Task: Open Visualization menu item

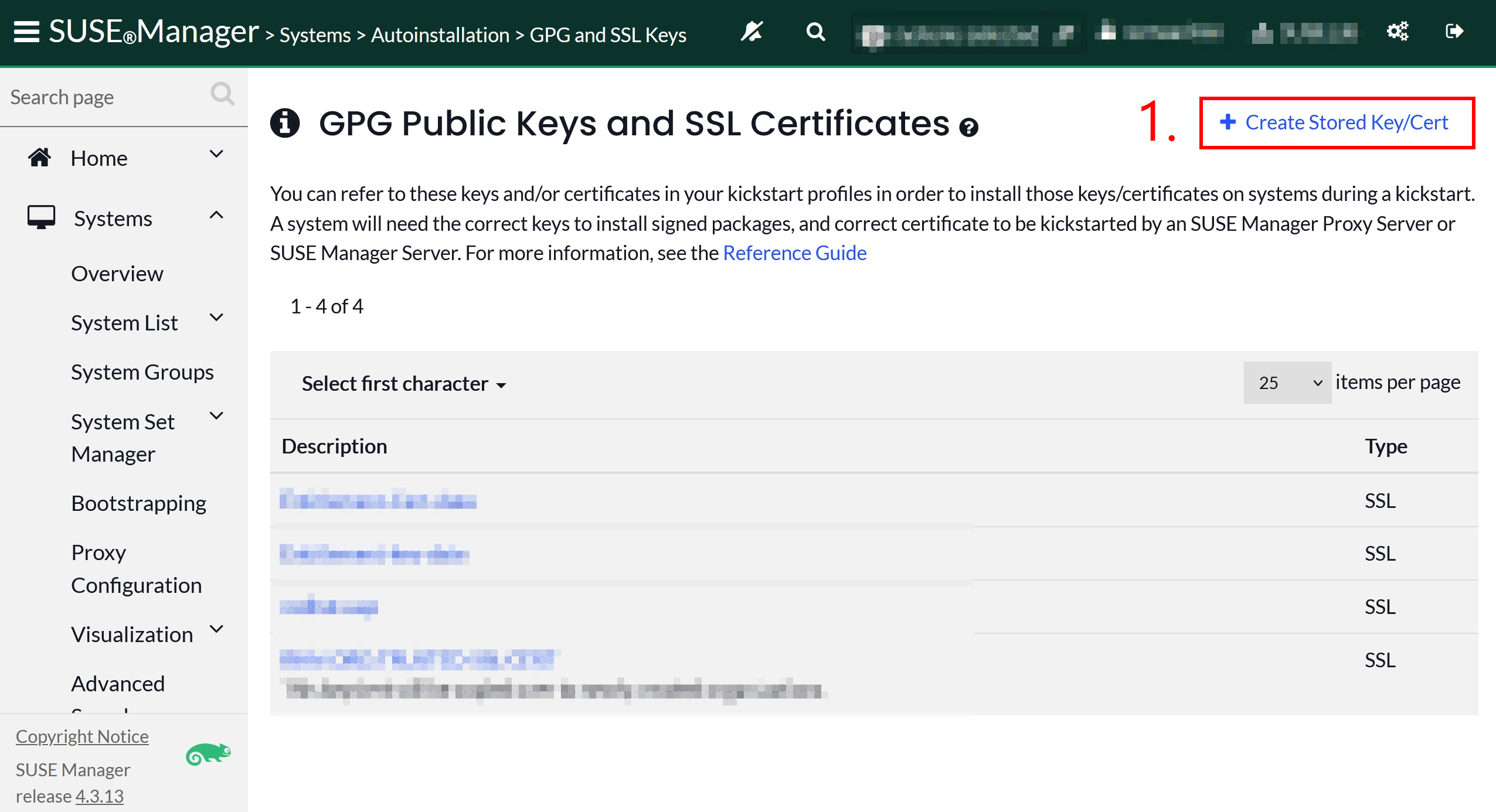Action: [x=132, y=634]
